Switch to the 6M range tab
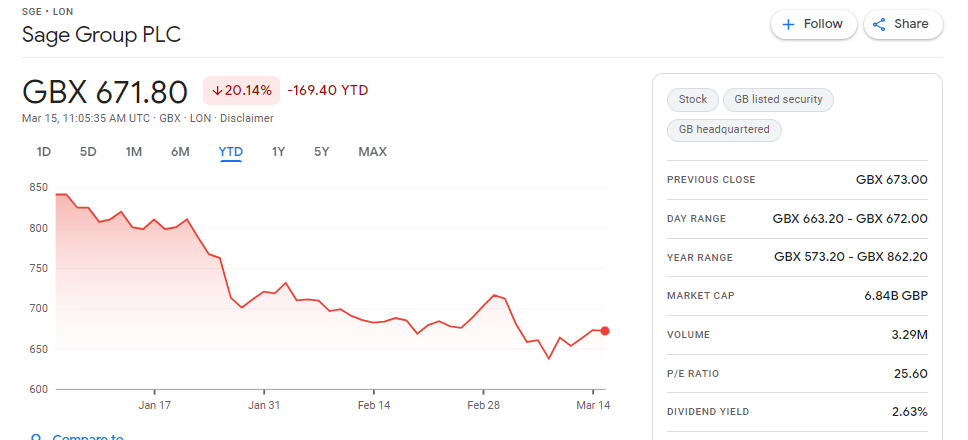 (180, 152)
